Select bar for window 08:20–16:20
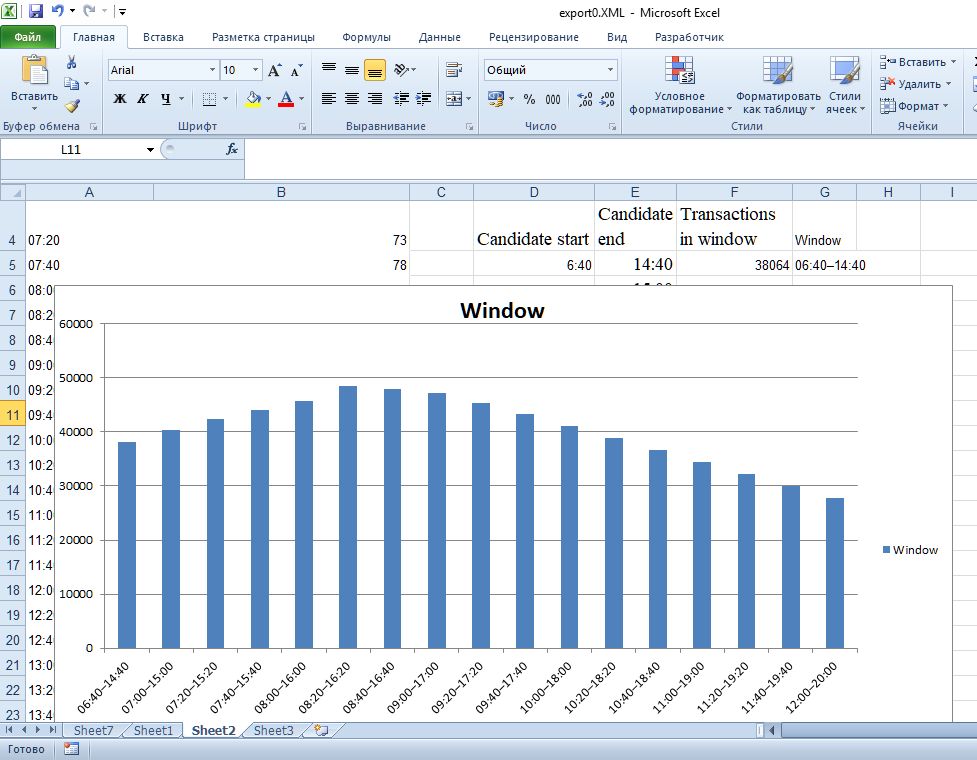The image size is (977, 760). click(348, 517)
